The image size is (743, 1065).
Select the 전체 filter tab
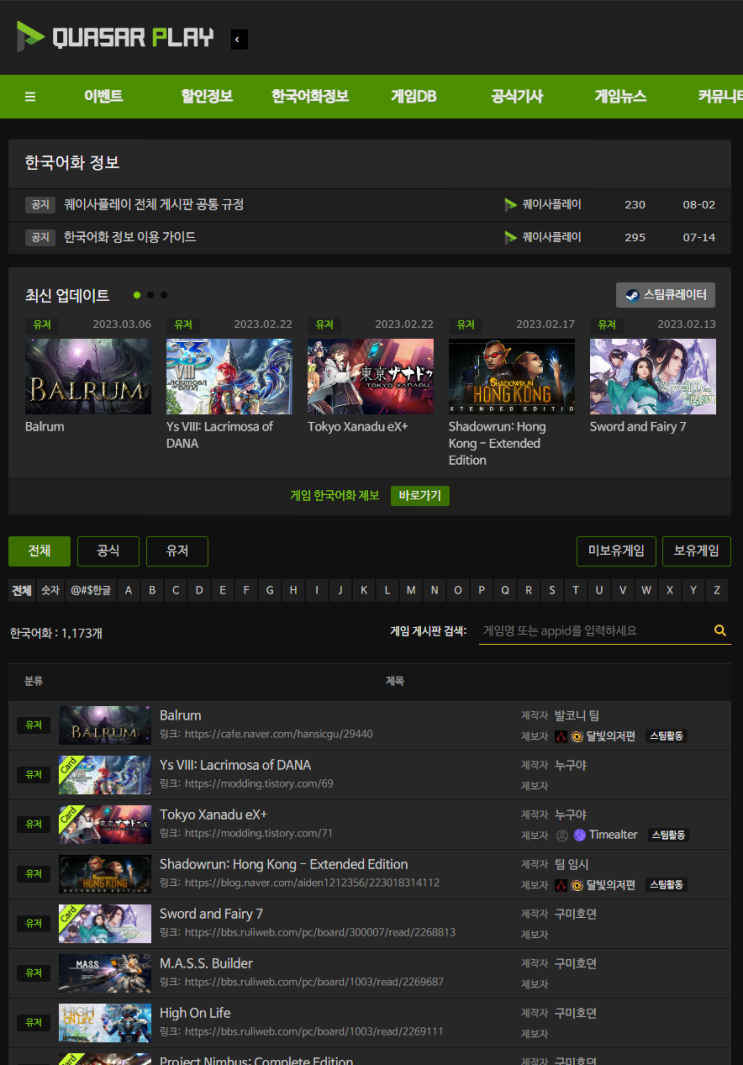click(39, 551)
